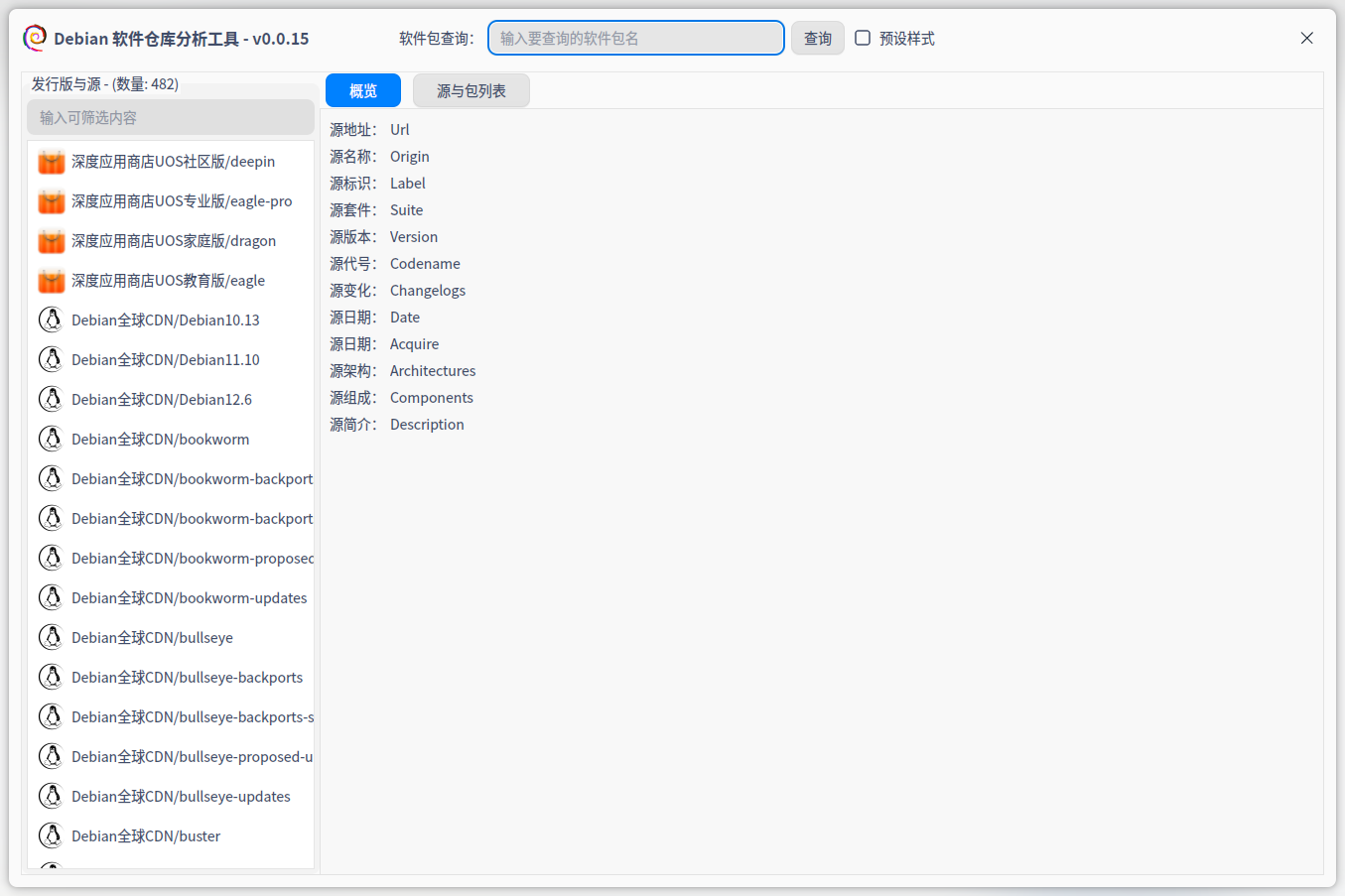Click the Label value next to 源标识
The width and height of the screenshot is (1345, 896).
408,184
